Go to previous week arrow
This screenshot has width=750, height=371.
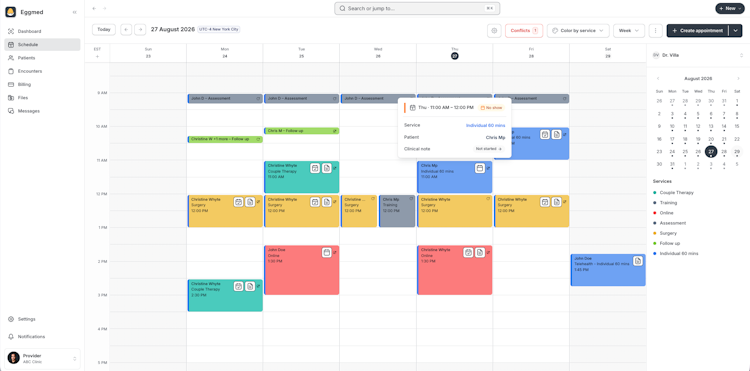click(x=126, y=30)
